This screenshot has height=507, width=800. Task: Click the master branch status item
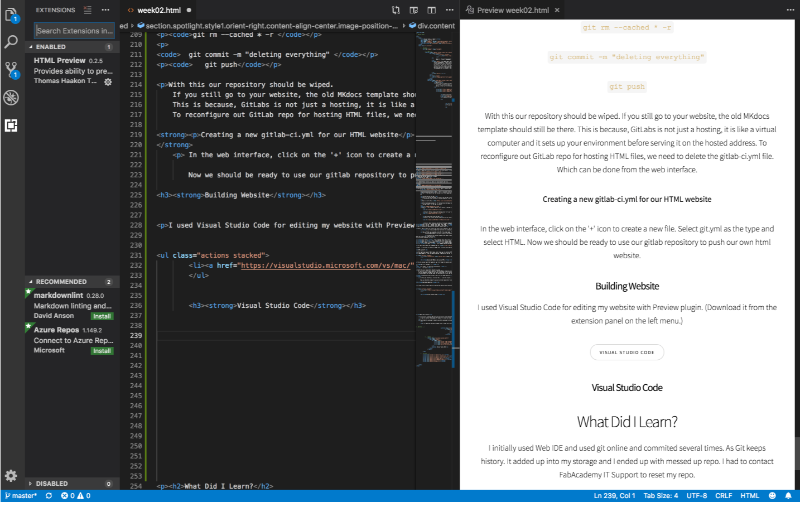click(21, 496)
